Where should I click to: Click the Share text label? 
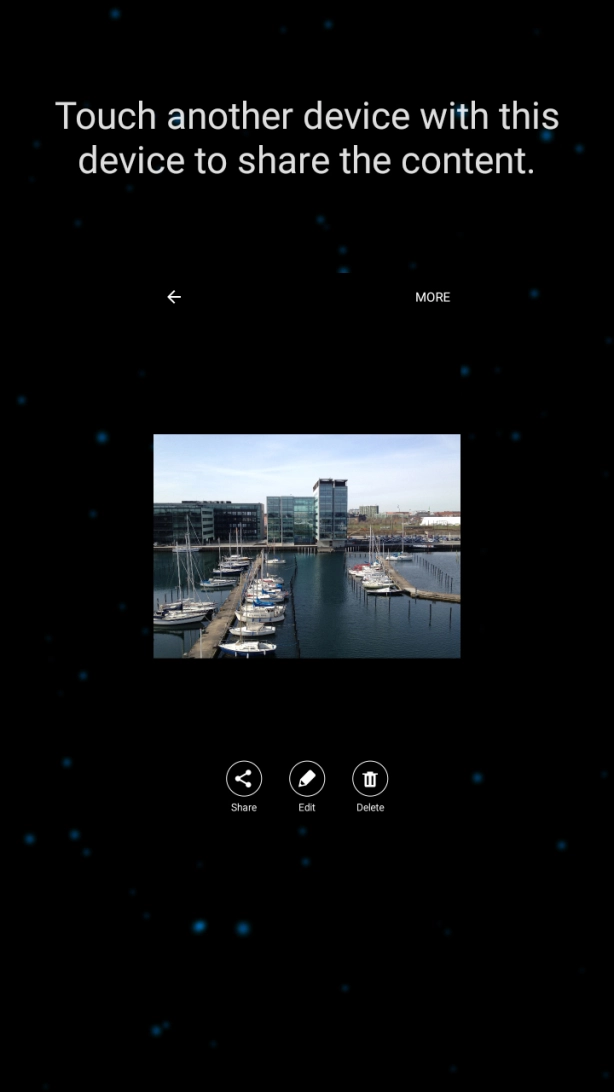243,808
